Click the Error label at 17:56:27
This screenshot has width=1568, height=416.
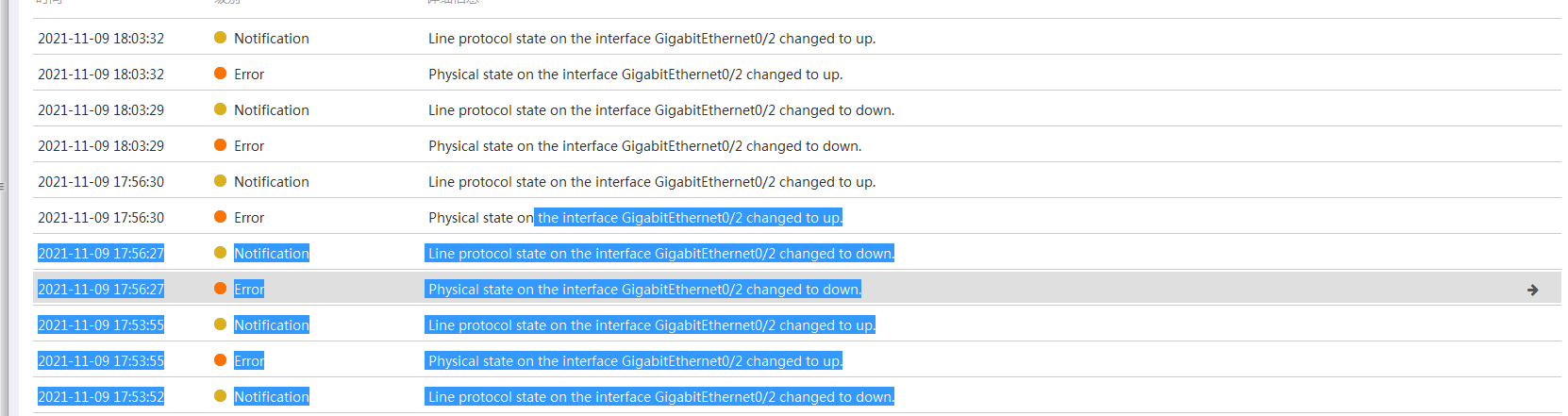point(249,290)
